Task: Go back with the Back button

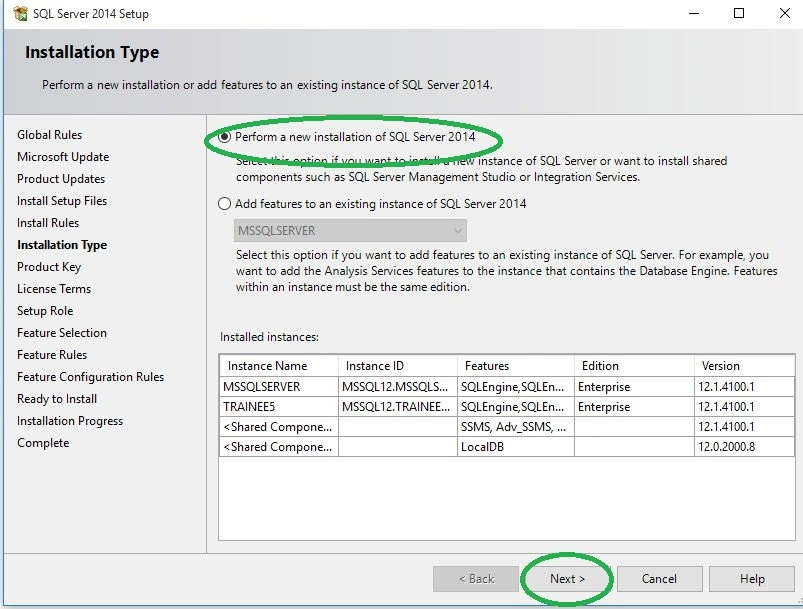Action: pos(476,579)
